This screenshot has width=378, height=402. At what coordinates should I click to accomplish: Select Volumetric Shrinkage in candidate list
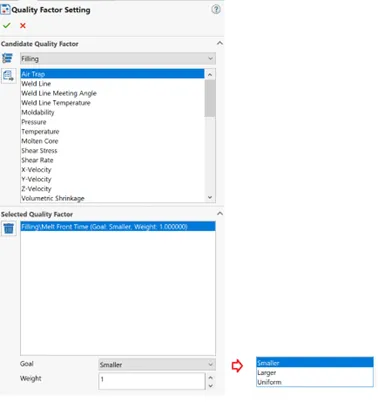(x=112, y=198)
